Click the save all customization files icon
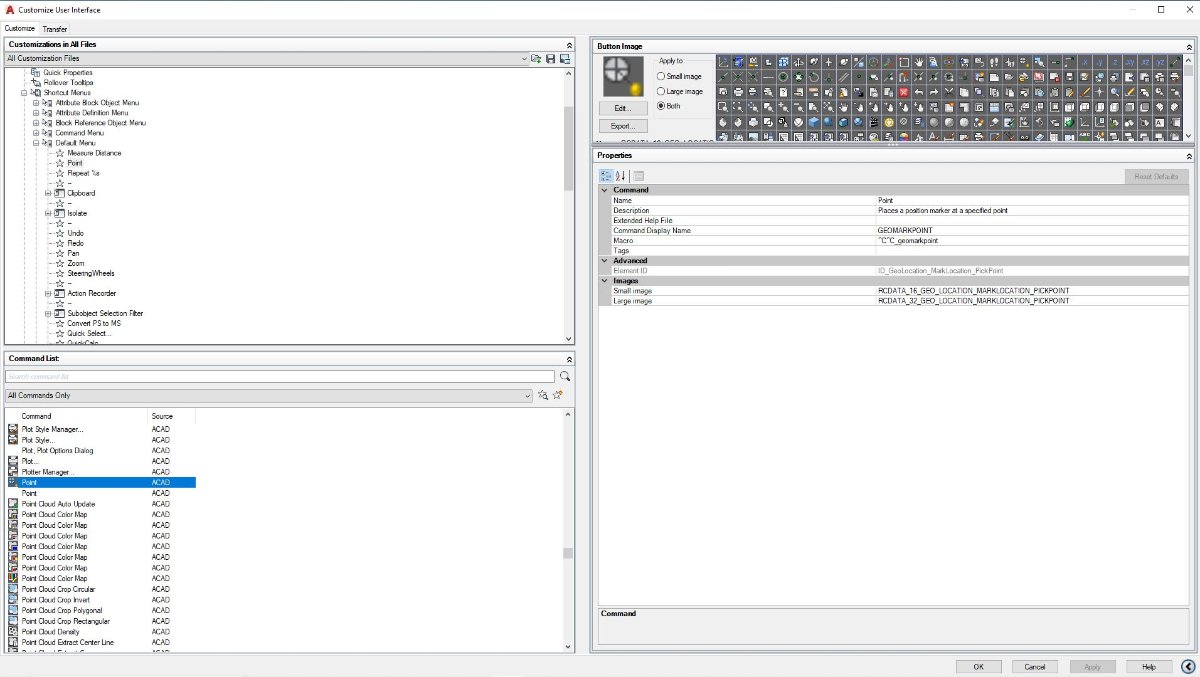1200x677 pixels. click(x=565, y=59)
